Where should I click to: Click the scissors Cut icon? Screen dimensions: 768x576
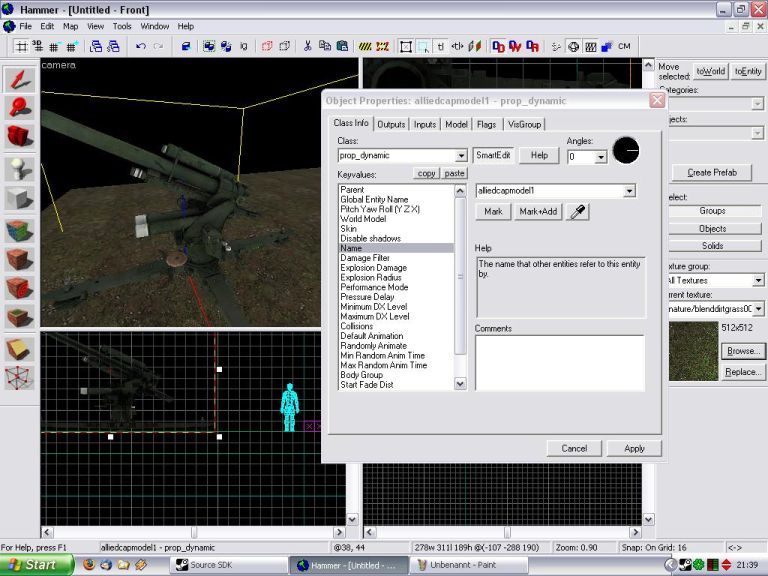click(x=308, y=47)
